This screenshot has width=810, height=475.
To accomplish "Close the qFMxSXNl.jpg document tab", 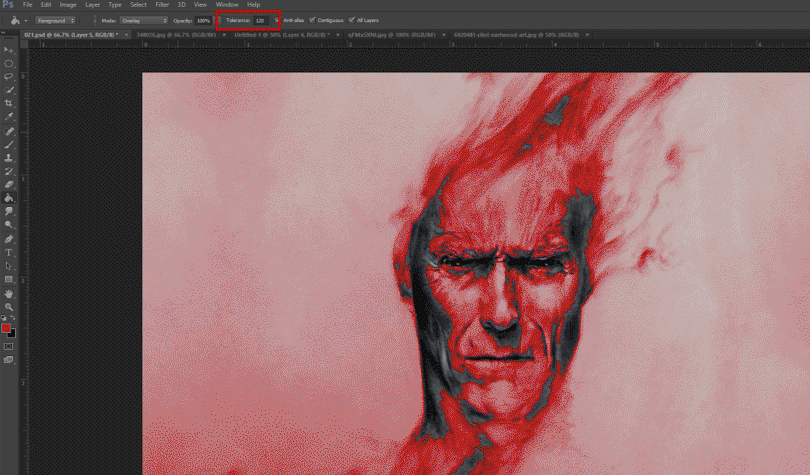I will [x=443, y=35].
